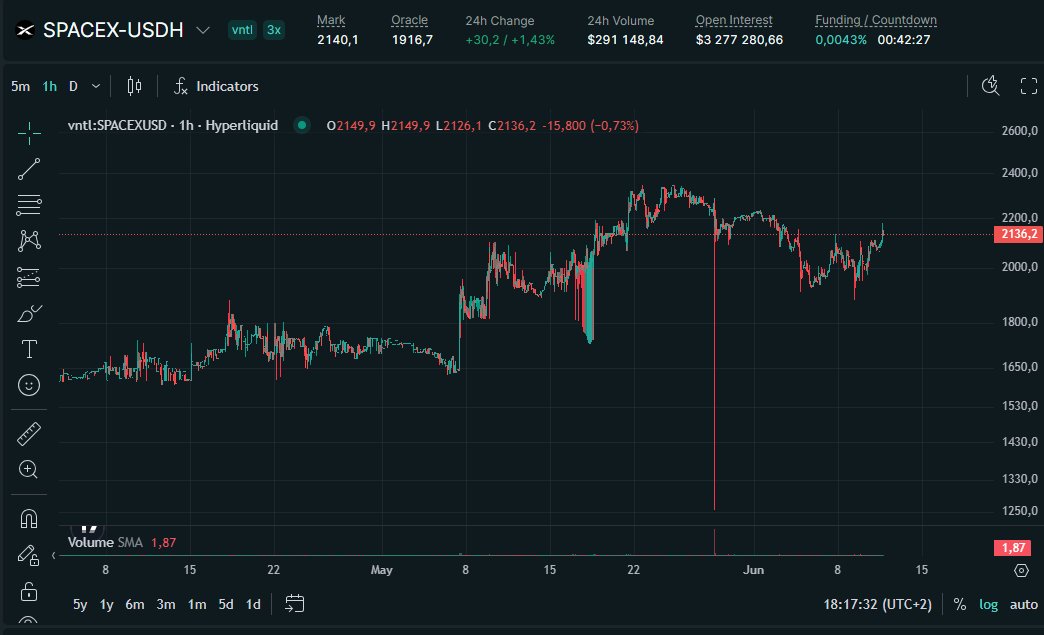The height and width of the screenshot is (635, 1044).
Task: Click the SpaceX logo icon
Action: 25,30
